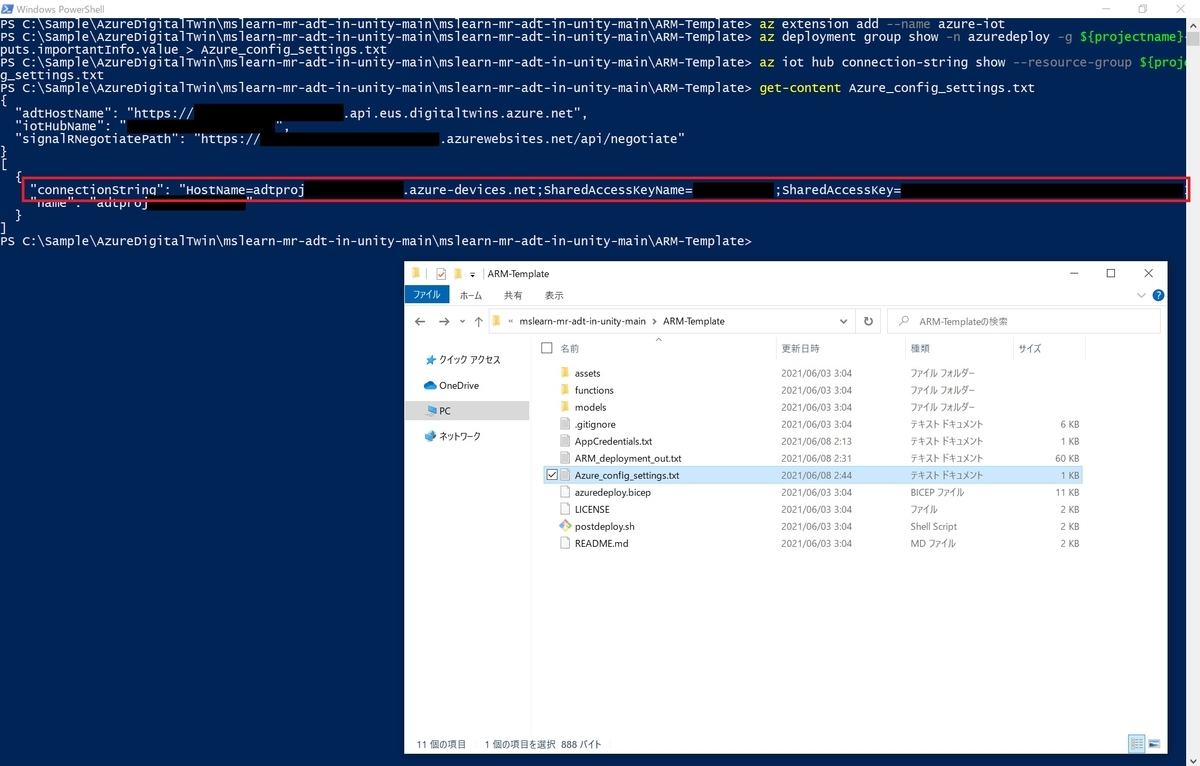Open the models folder icon
This screenshot has width=1200, height=766.
565,407
